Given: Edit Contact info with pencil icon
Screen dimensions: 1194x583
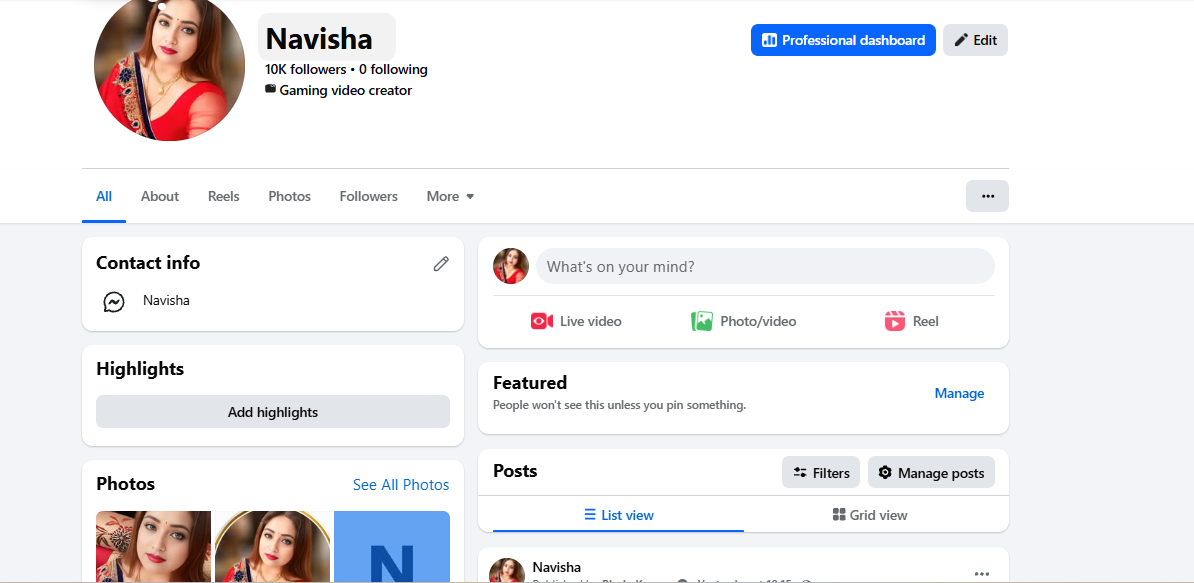Looking at the screenshot, I should [441, 263].
